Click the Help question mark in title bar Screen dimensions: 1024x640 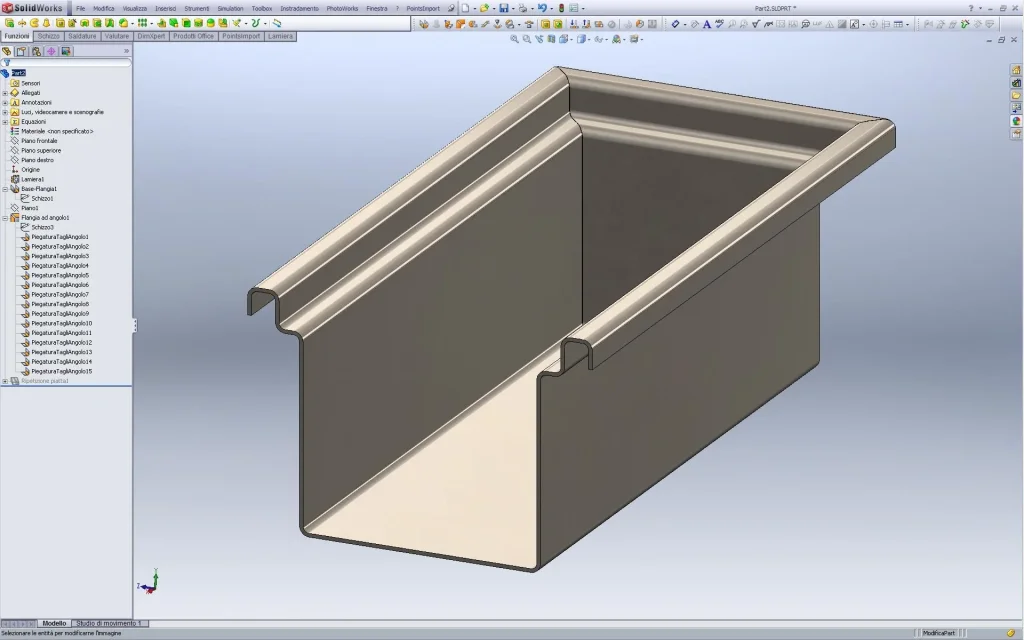click(970, 8)
